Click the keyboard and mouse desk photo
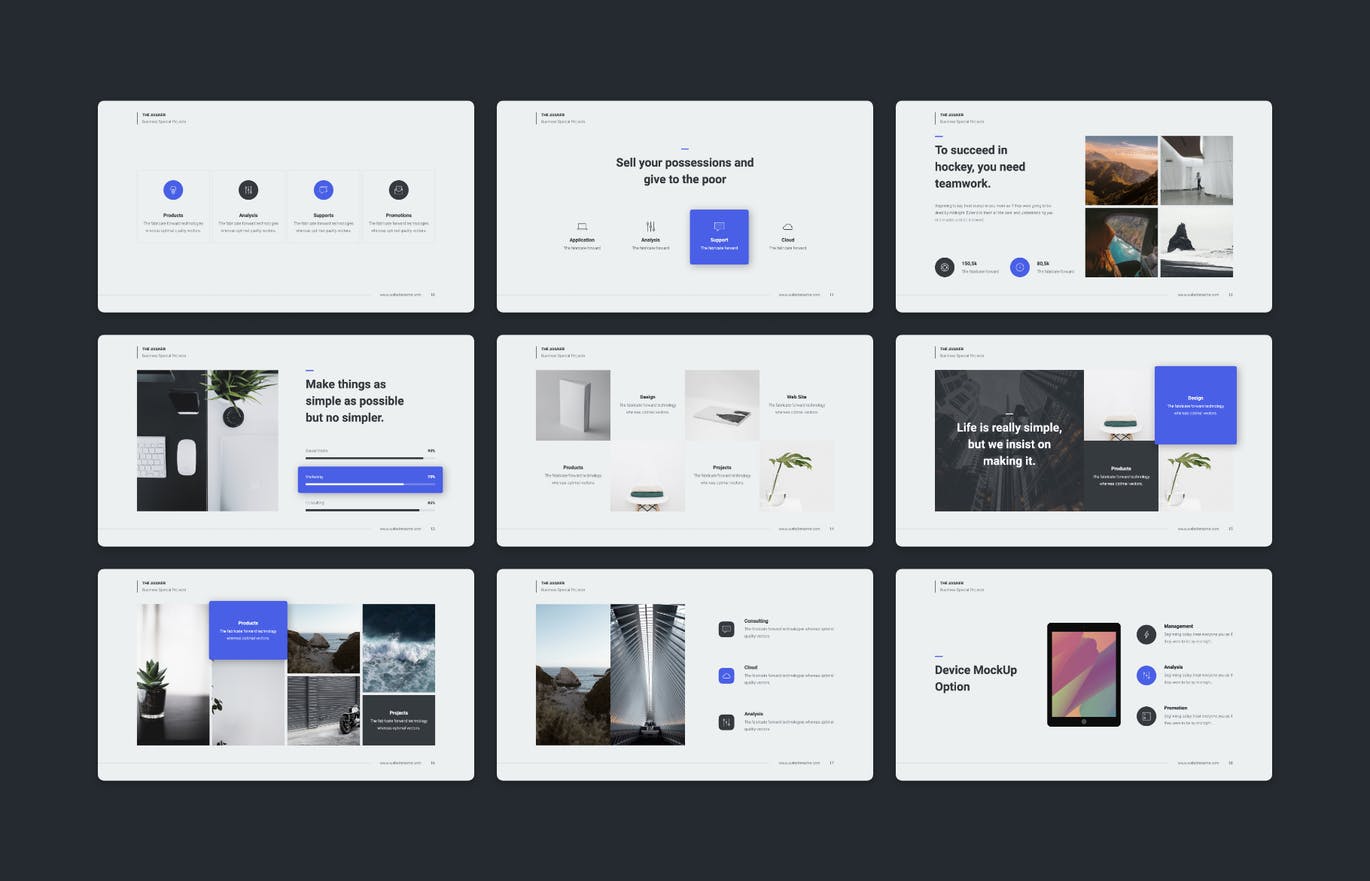 tap(207, 441)
